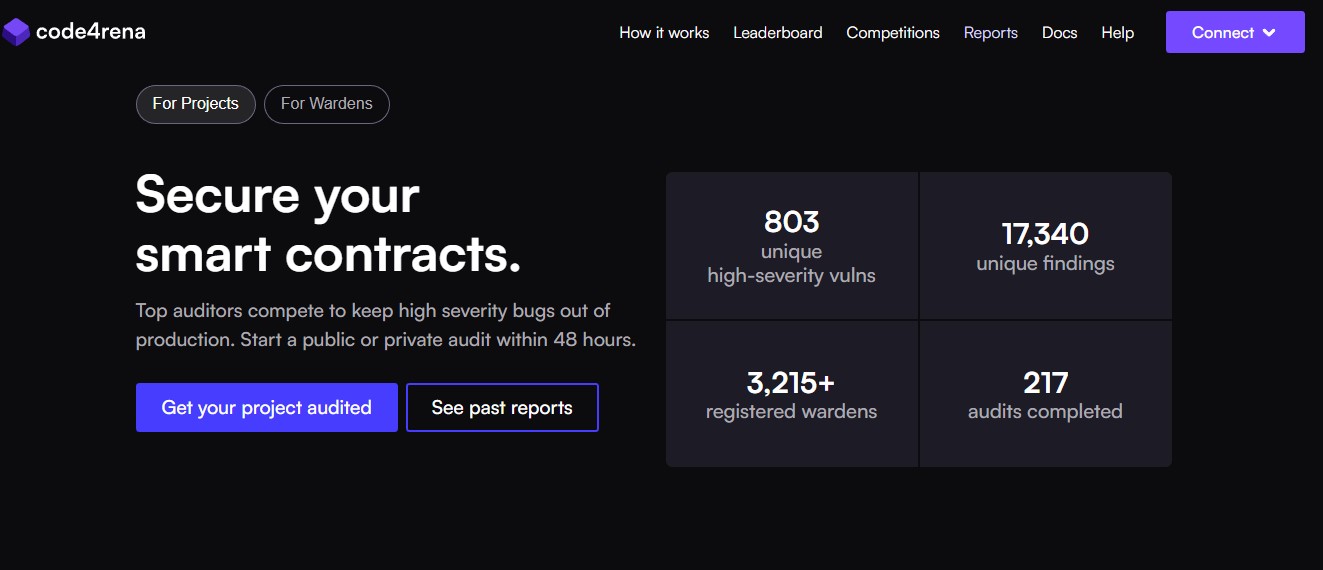Open the Docs link
Viewport: 1323px width, 570px height.
pos(1060,33)
